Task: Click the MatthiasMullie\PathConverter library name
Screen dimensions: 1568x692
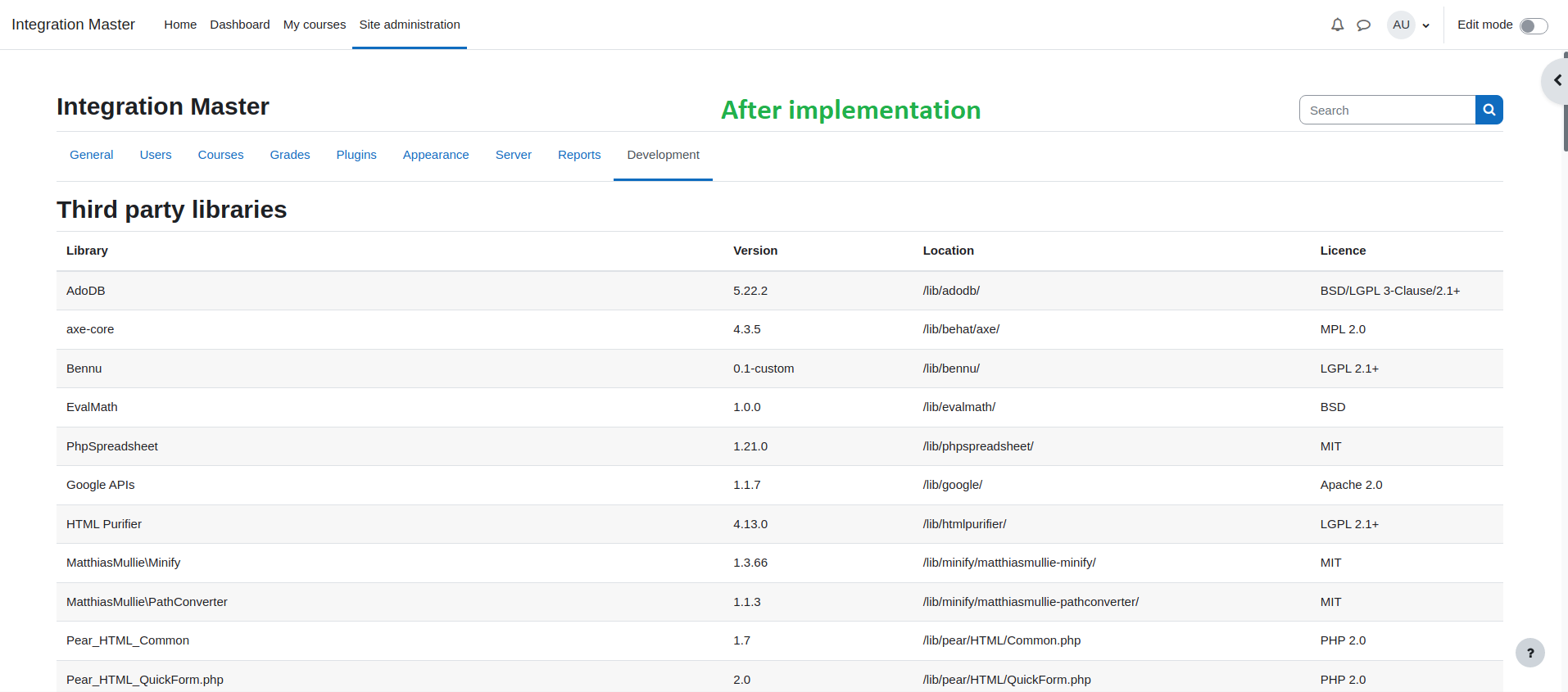Action: click(x=147, y=602)
